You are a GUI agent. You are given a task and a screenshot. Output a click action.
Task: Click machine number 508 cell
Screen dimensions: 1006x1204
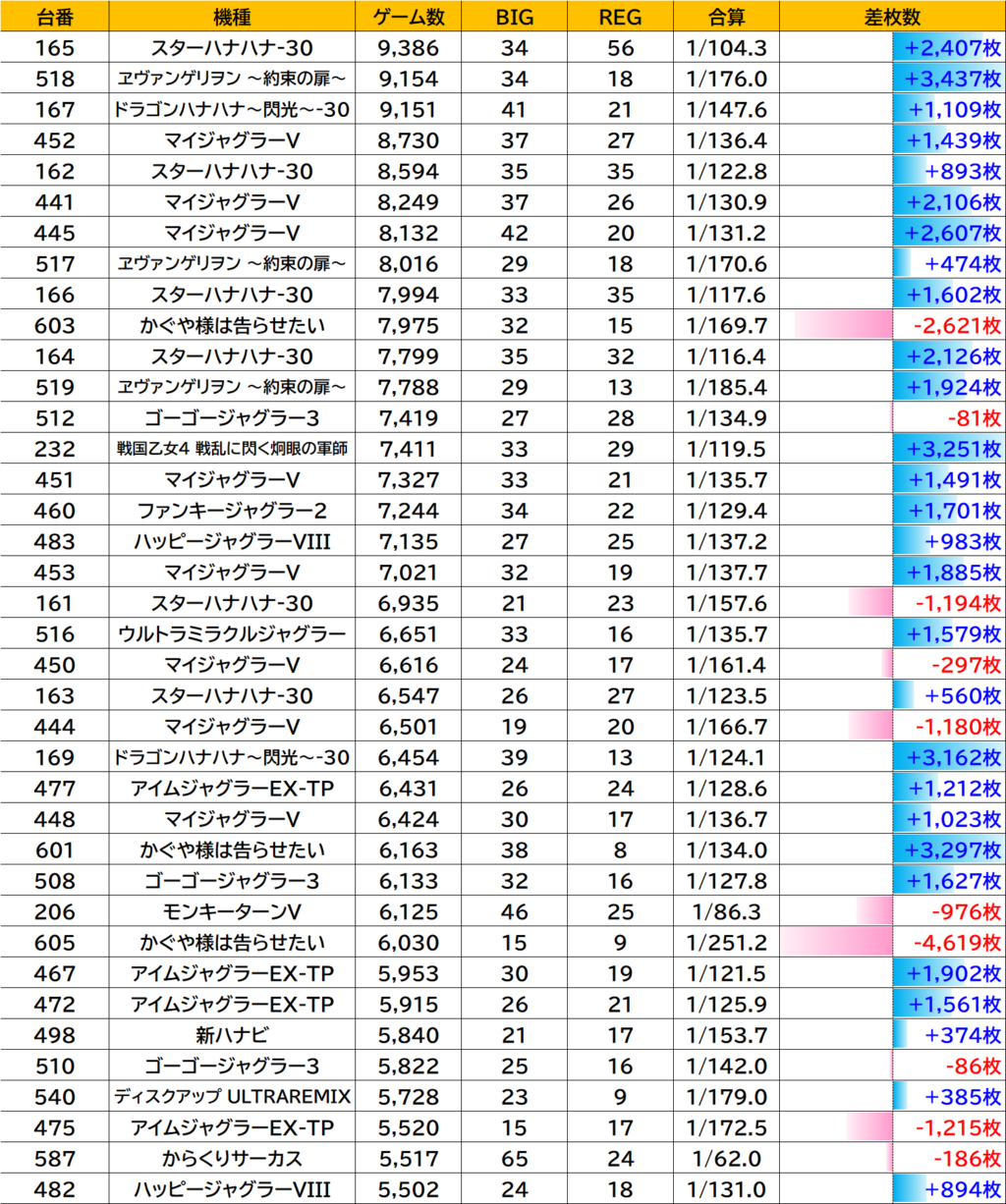(54, 880)
